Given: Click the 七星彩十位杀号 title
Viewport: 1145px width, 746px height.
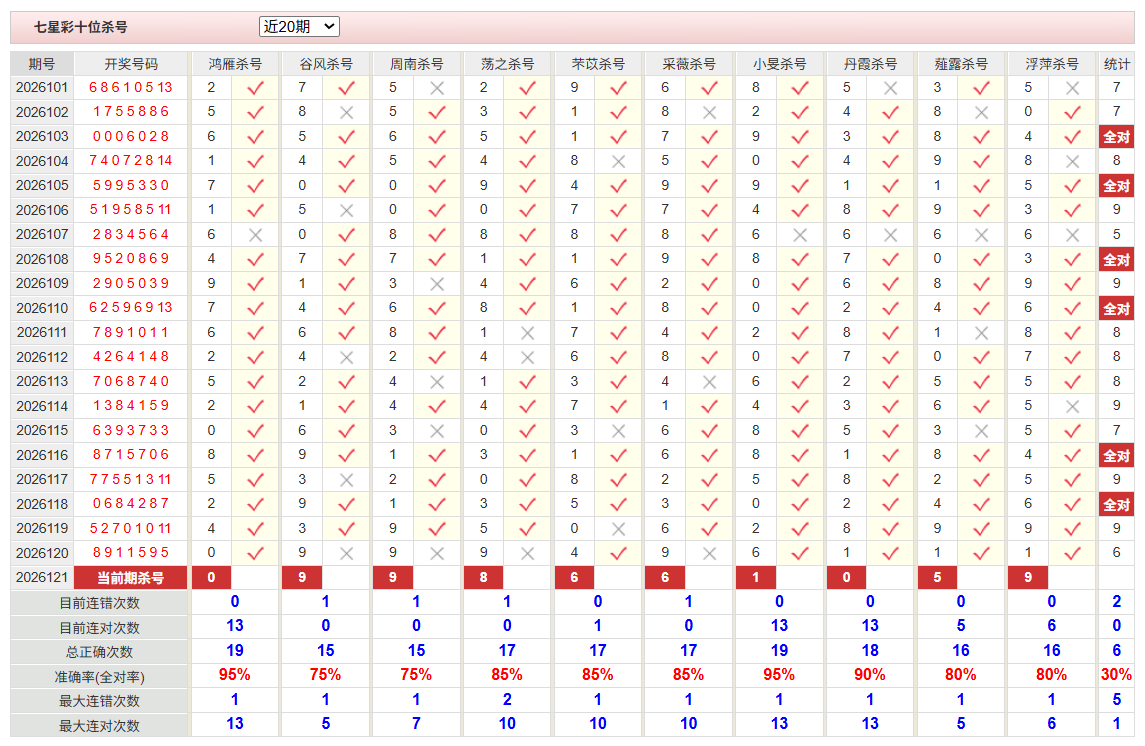Looking at the screenshot, I should [80, 27].
